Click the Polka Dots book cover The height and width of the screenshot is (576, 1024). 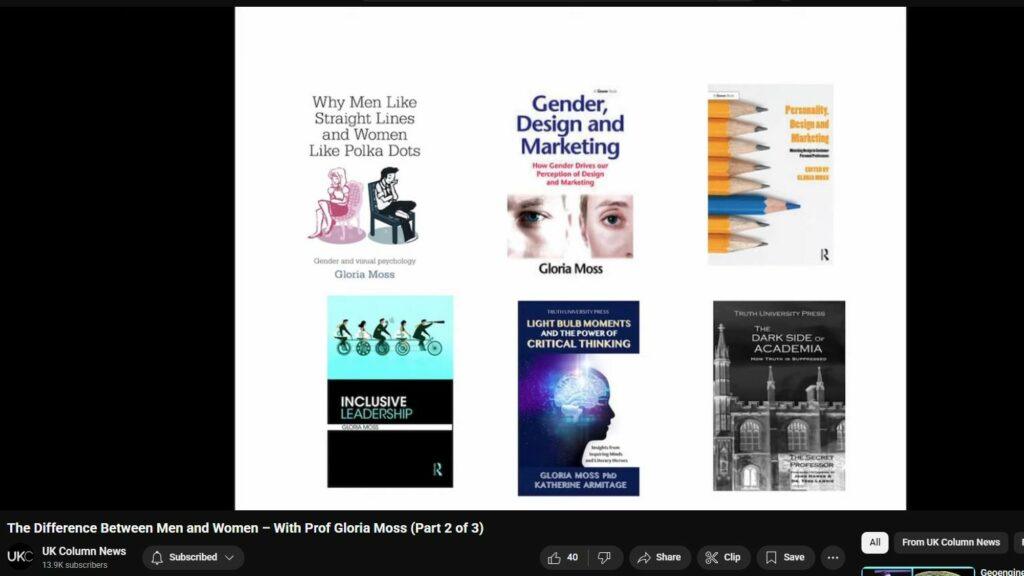(364, 187)
